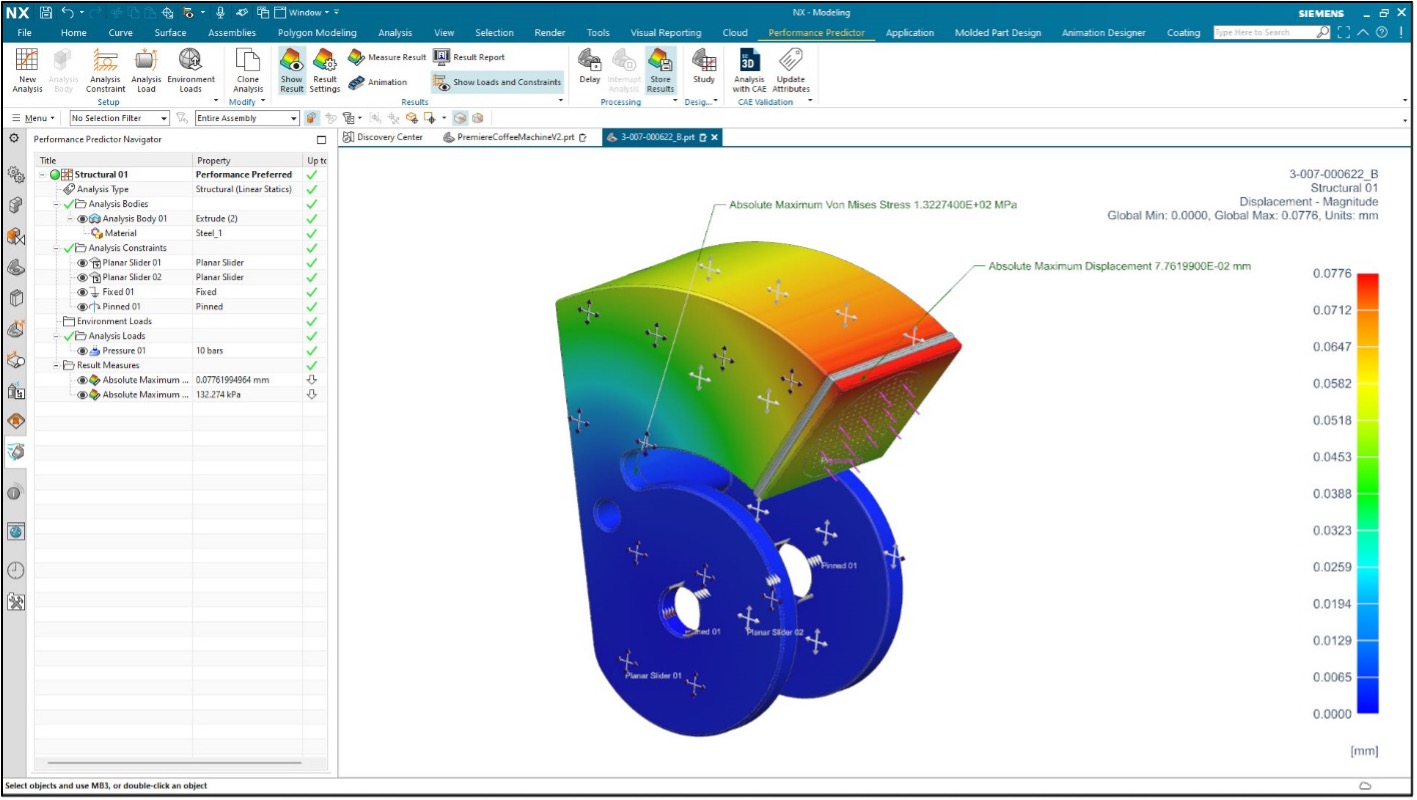Collapse the Structural 01 tree node
The image size is (1417, 800).
tap(43, 175)
